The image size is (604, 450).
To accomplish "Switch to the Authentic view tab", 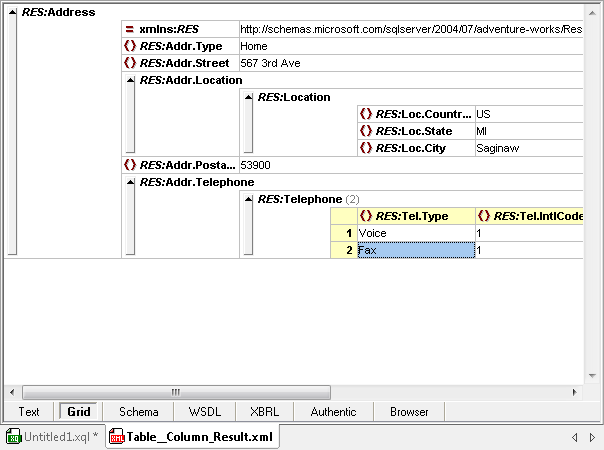I will tap(334, 412).
